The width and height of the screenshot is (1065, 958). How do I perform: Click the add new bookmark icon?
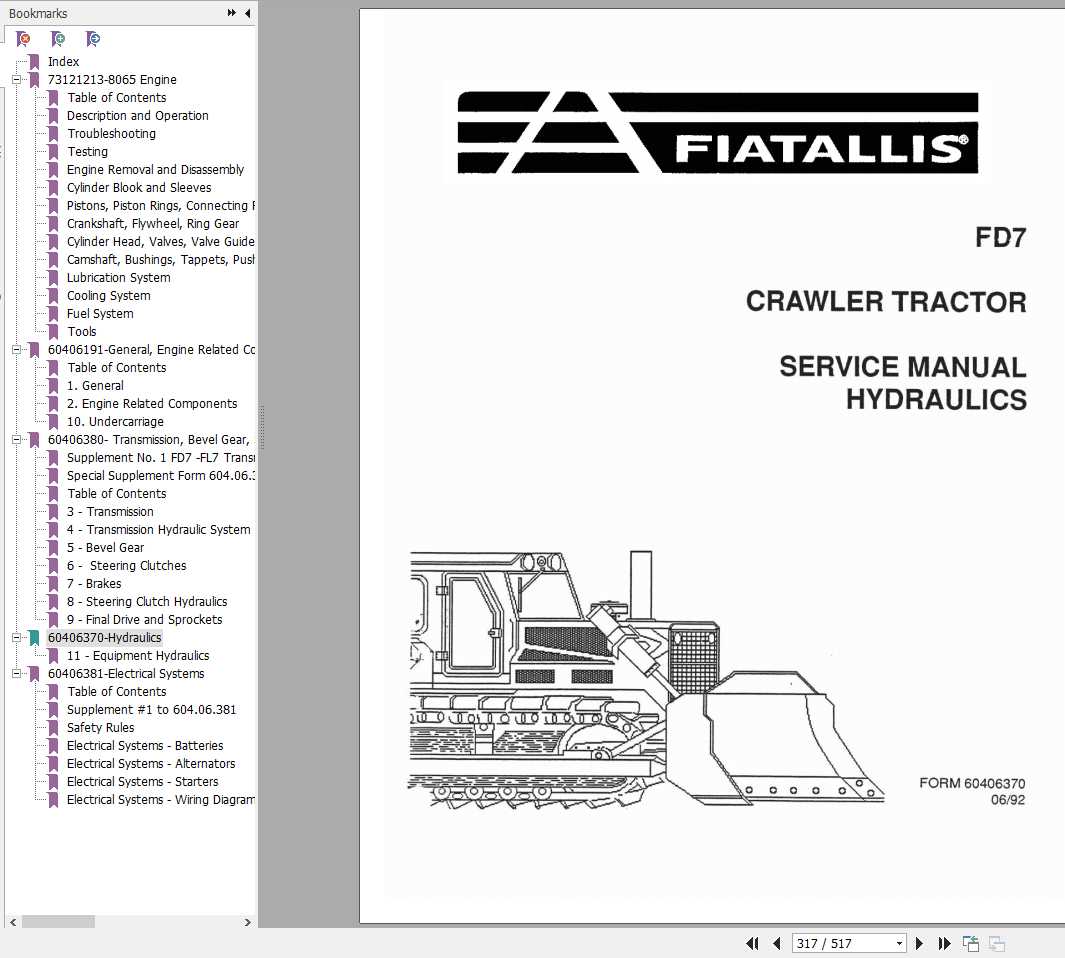click(58, 39)
